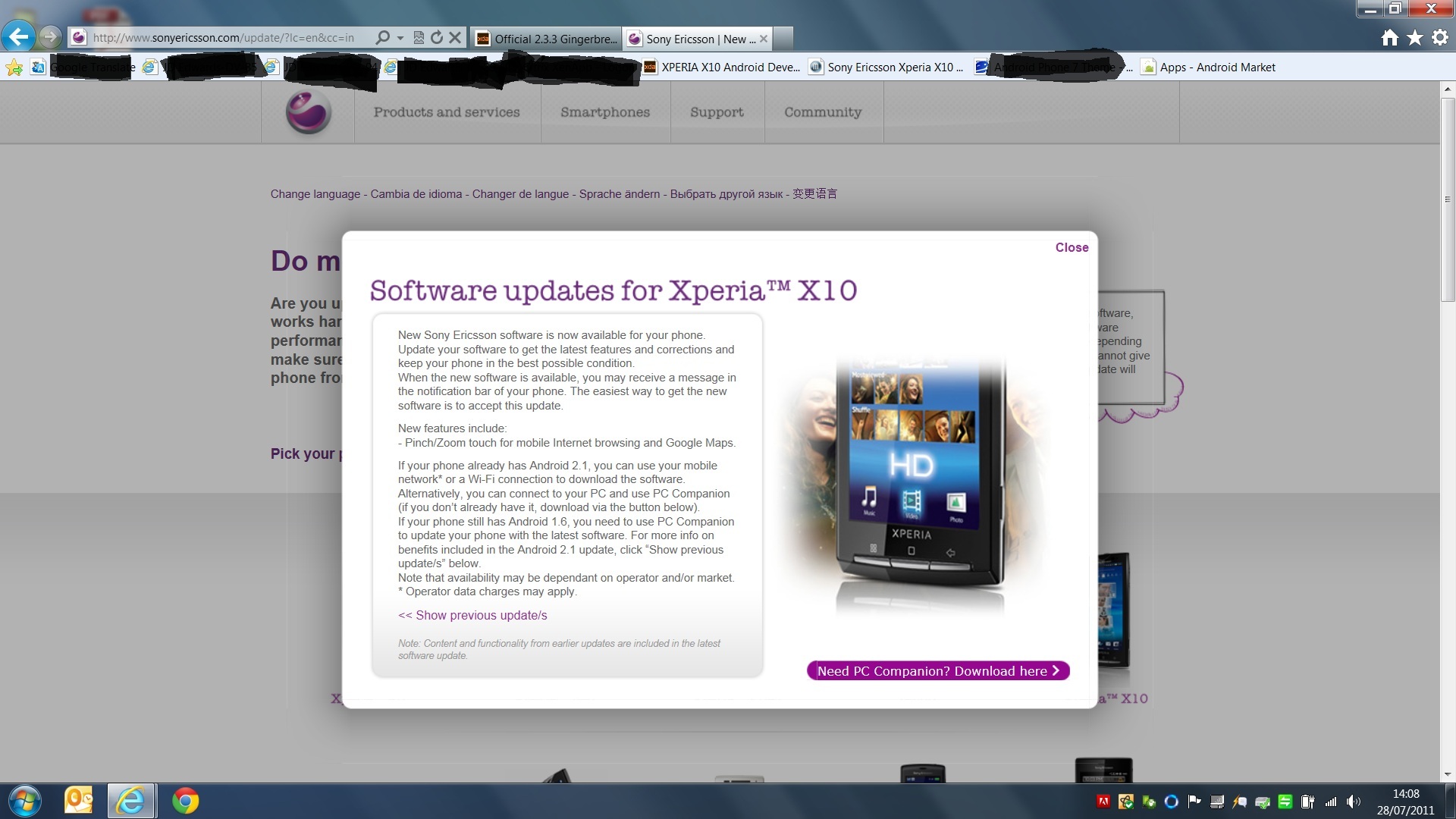Open the Windows Start menu
The width and height of the screenshot is (1456, 819).
coord(24,801)
